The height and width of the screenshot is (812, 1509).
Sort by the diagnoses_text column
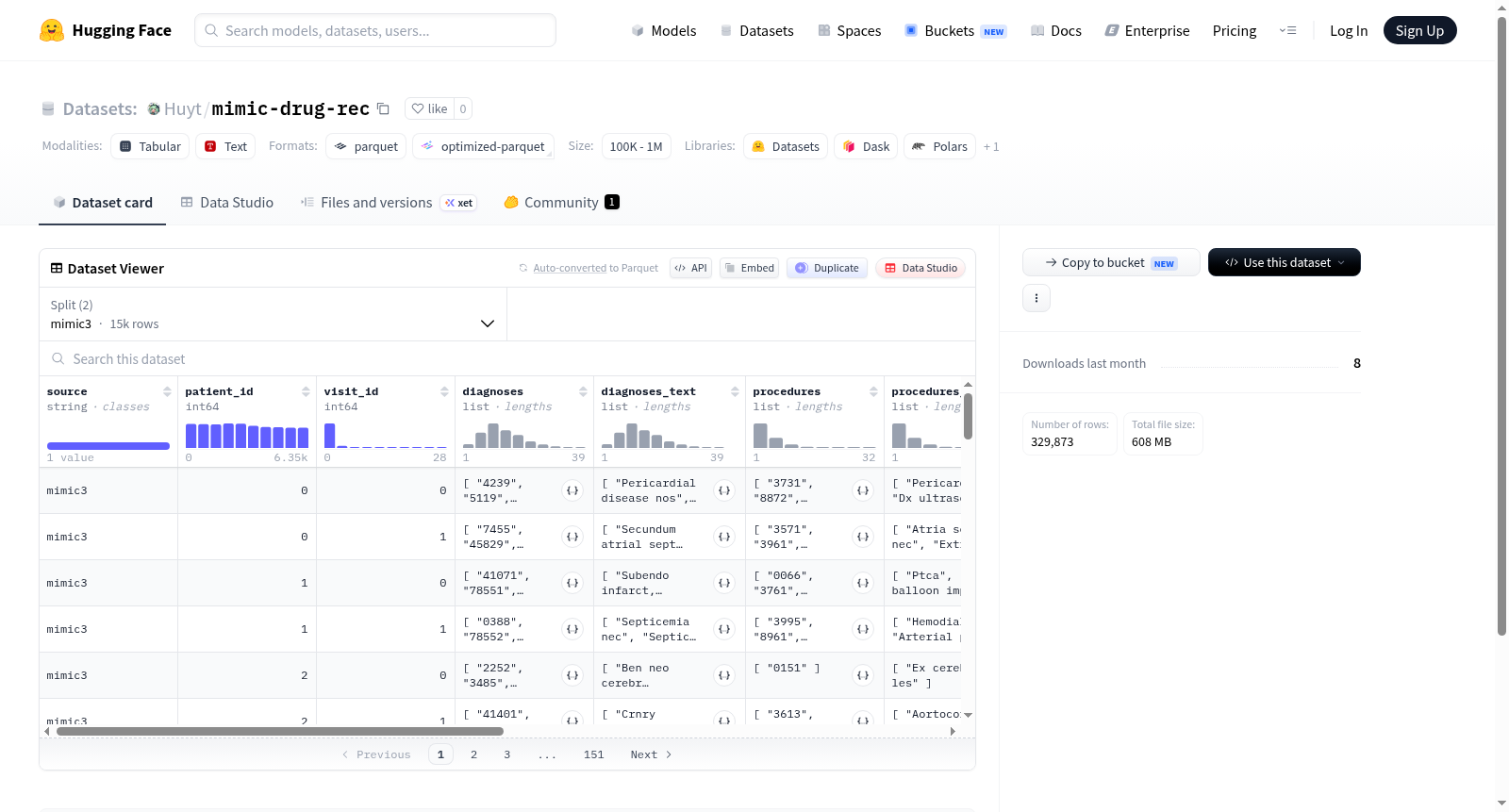(x=735, y=391)
